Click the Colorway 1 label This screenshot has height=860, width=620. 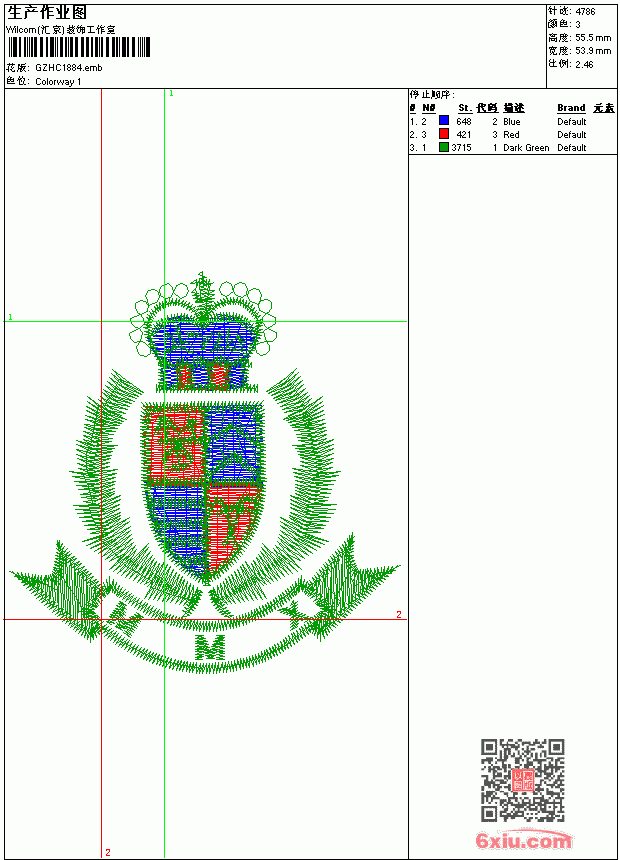click(58, 82)
